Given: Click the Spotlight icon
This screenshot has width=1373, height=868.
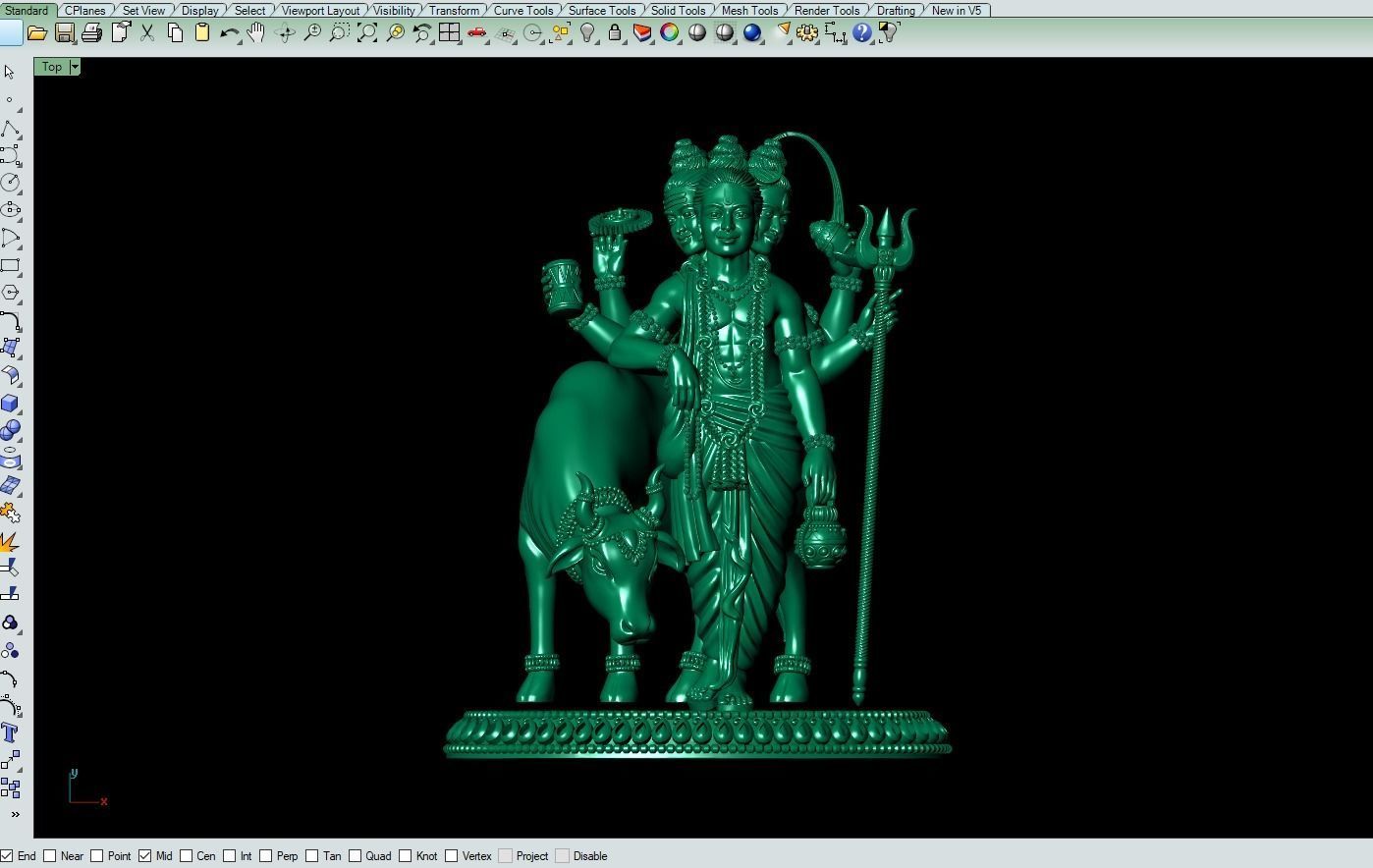Looking at the screenshot, I should 782,32.
